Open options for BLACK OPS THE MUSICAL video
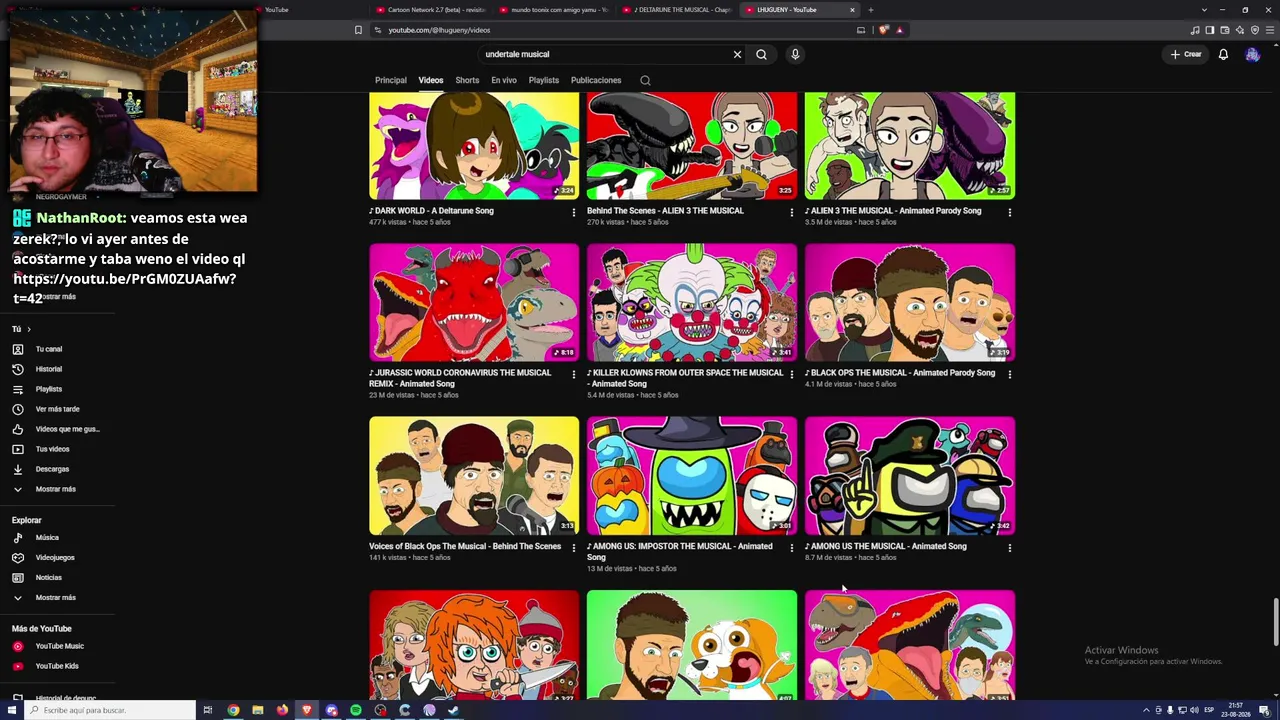This screenshot has width=1280, height=720. (x=1009, y=374)
